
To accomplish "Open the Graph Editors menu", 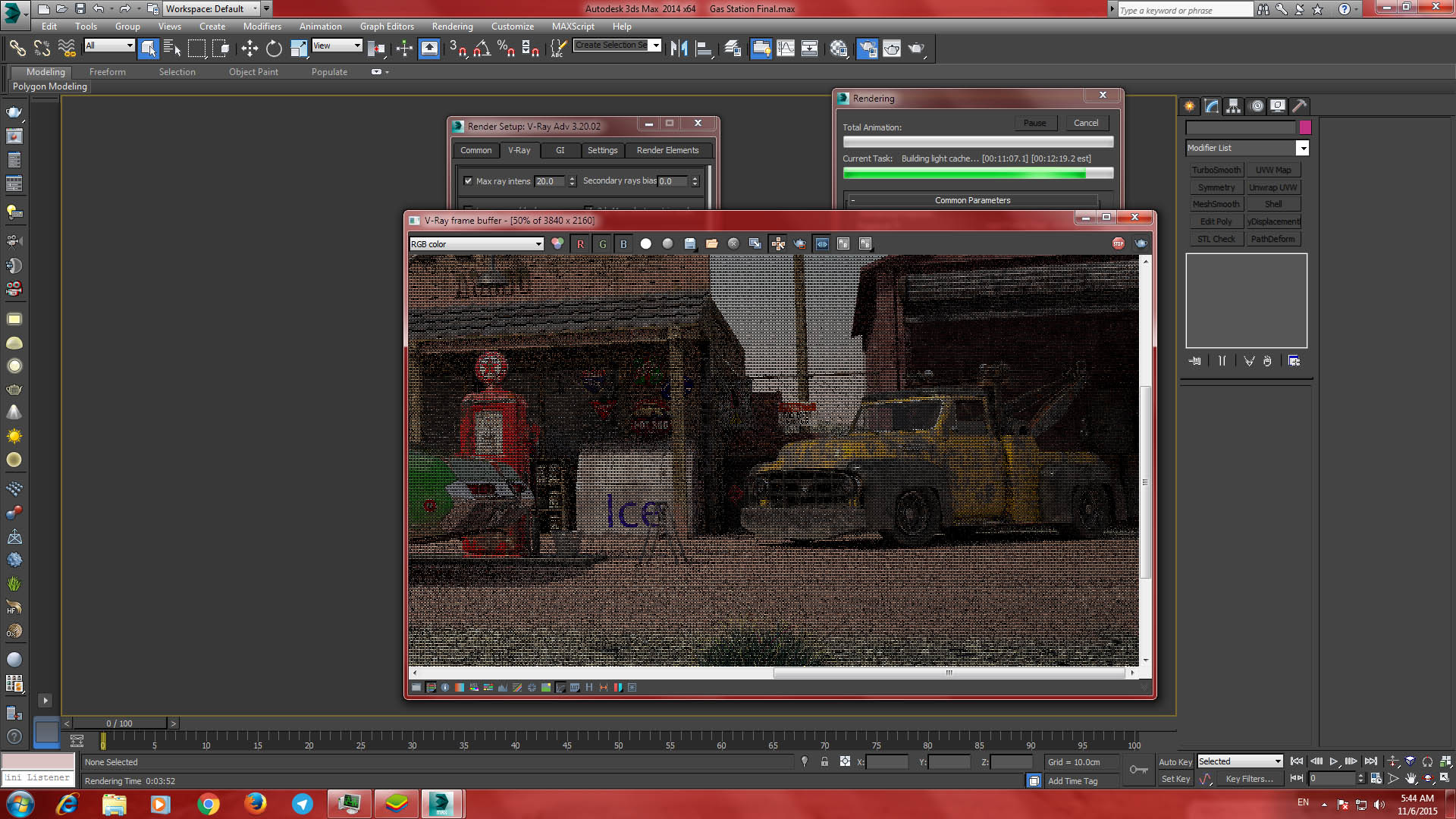I will tap(387, 27).
